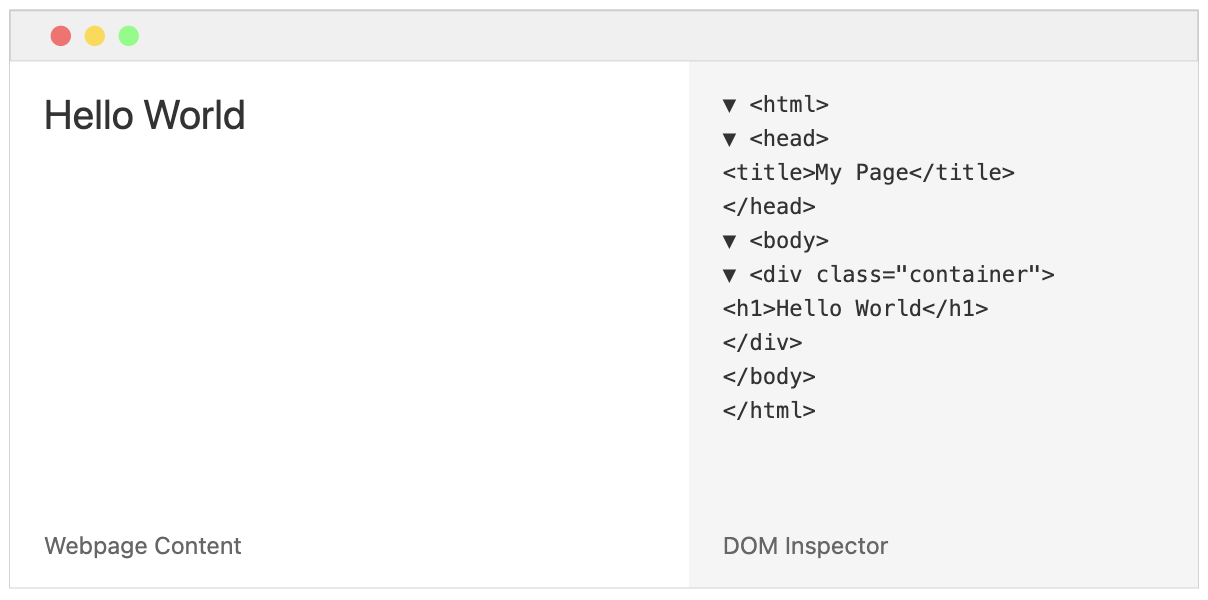Click the green maximize window button
The width and height of the screenshot is (1208, 600).
coord(129,36)
